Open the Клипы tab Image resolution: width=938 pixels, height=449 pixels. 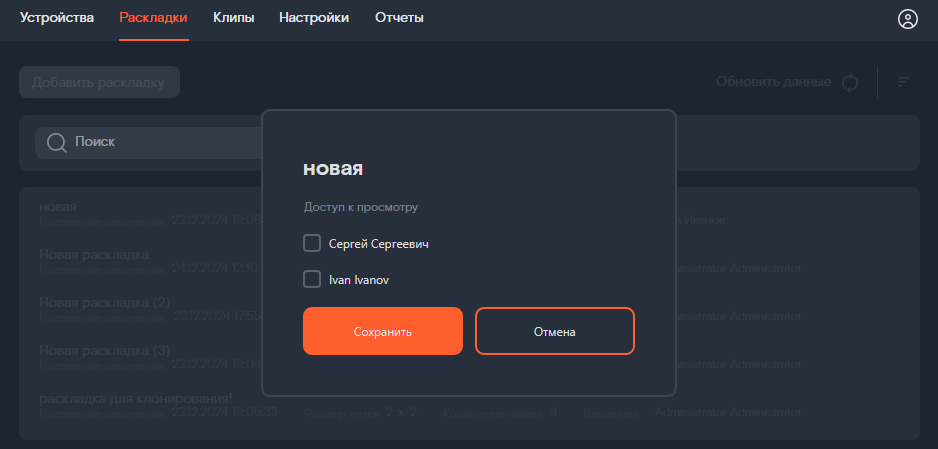pos(233,18)
